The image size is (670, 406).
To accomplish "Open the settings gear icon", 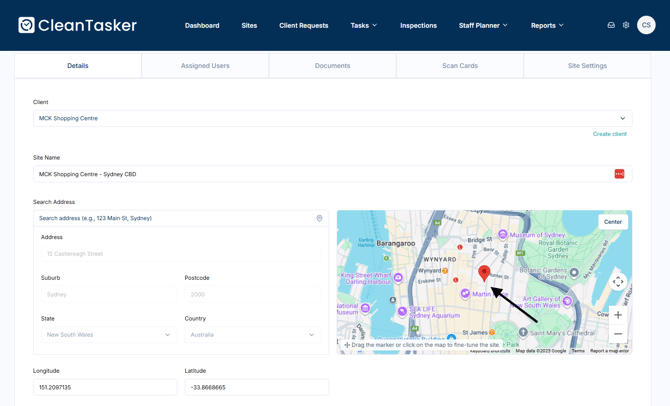I will (626, 25).
